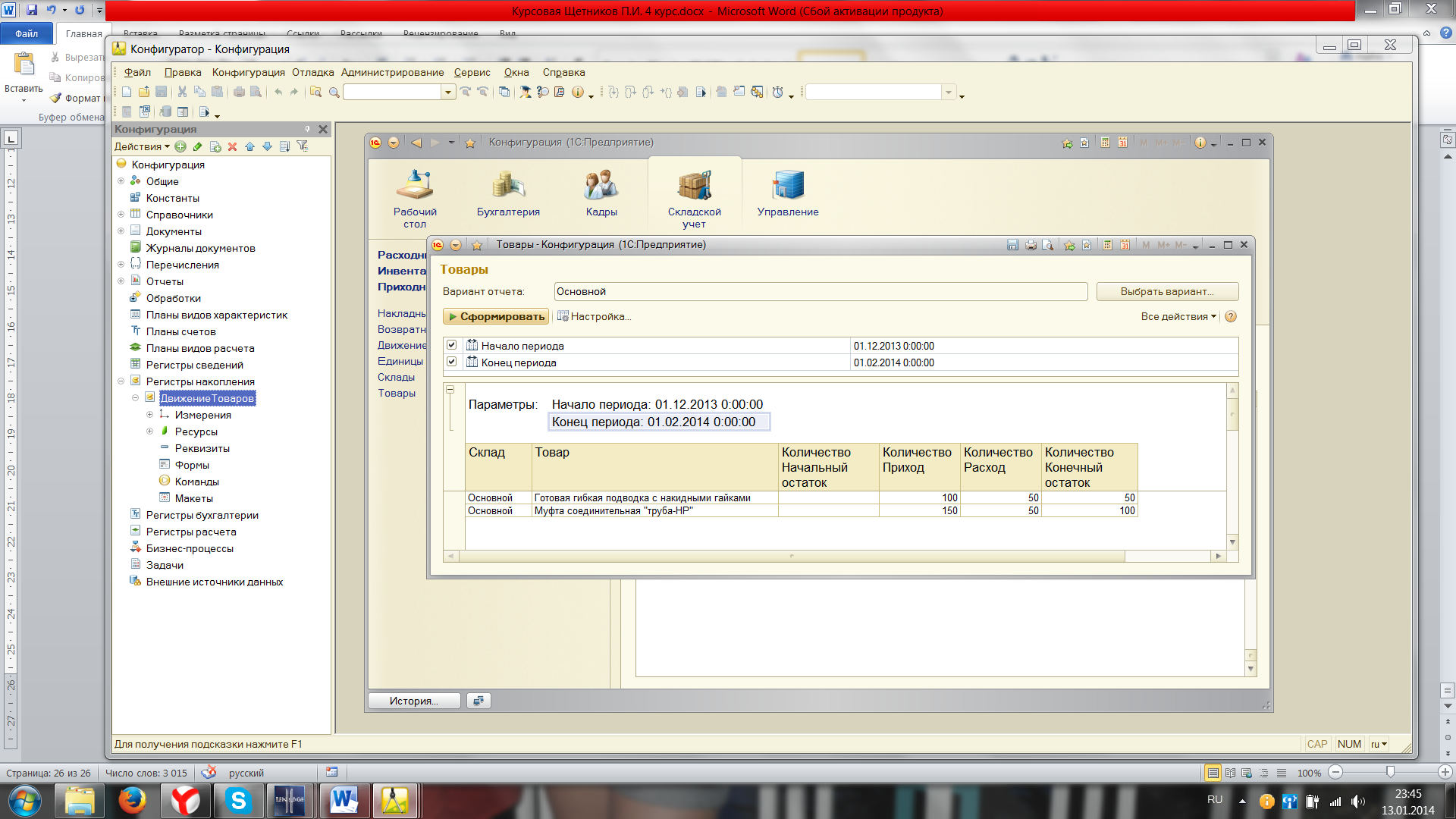Expand the Справочники tree node
Image resolution: width=1456 pixels, height=819 pixels.
(x=121, y=215)
